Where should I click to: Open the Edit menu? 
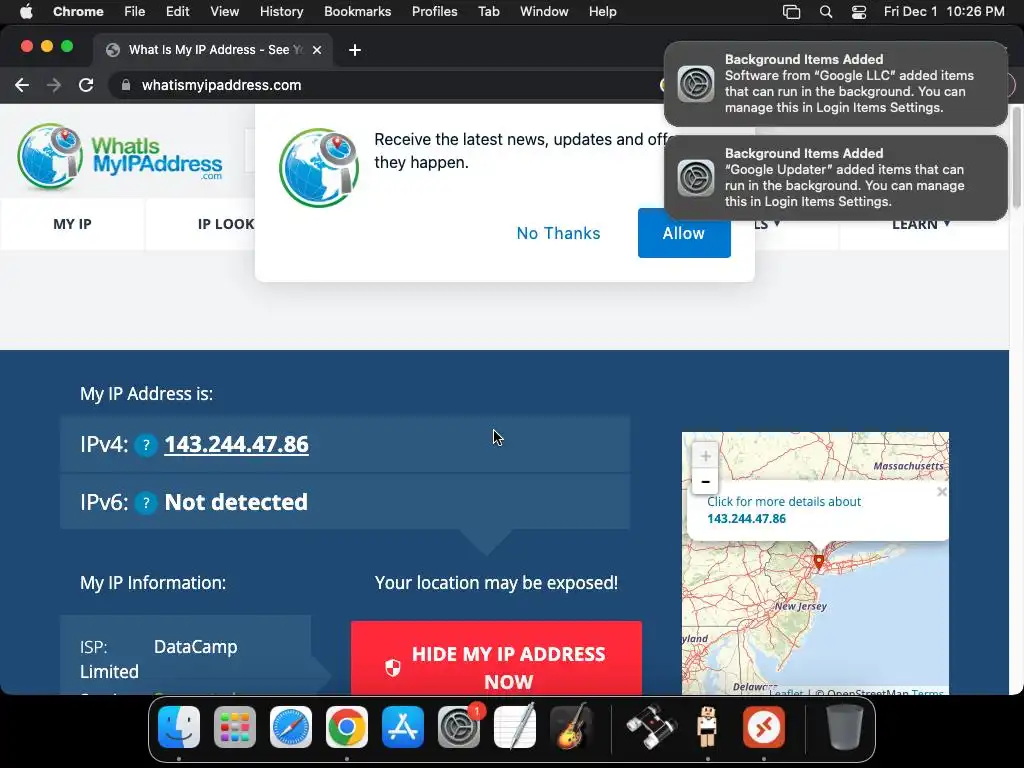pyautogui.click(x=177, y=11)
